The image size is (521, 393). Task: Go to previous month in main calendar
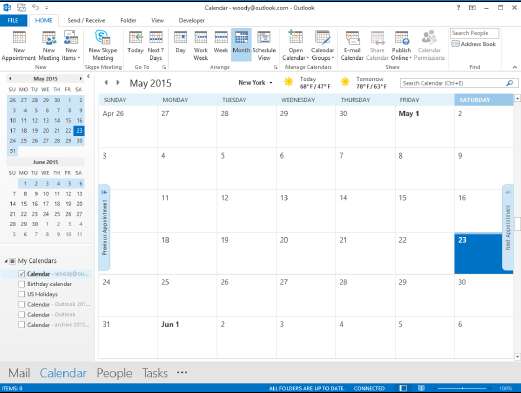(x=106, y=82)
